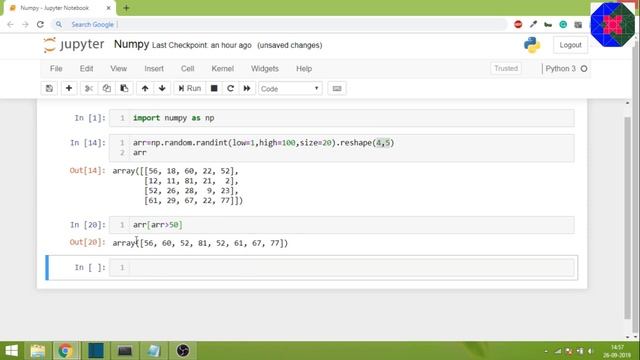640x360 pixels.
Task: Open the cell type Code dropdown
Action: tap(290, 89)
